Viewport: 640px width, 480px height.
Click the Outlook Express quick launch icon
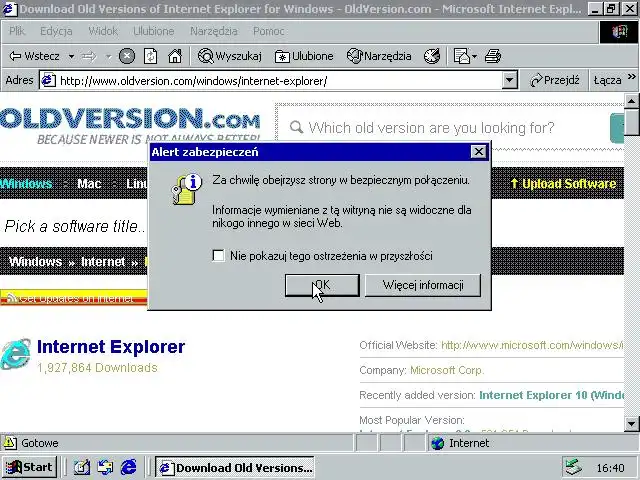(x=105, y=467)
